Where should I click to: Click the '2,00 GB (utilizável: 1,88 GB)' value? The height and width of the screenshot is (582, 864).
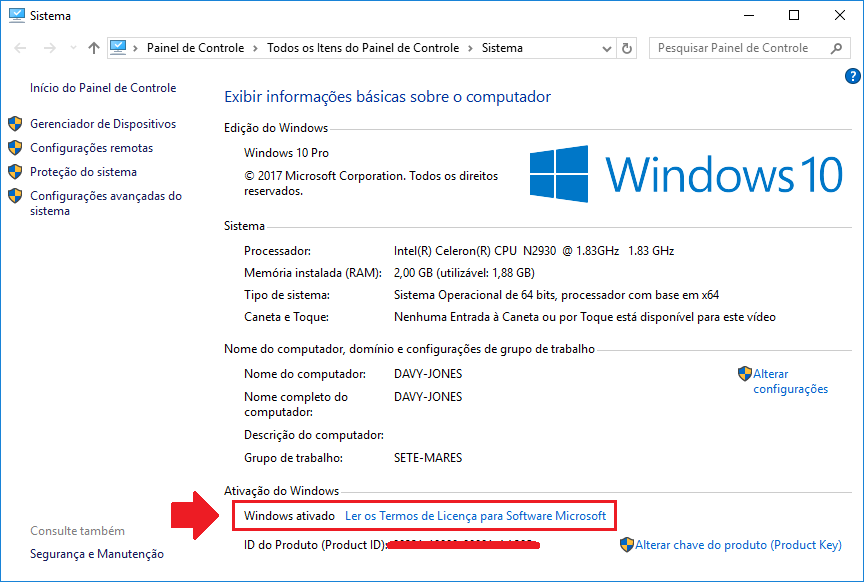(464, 273)
